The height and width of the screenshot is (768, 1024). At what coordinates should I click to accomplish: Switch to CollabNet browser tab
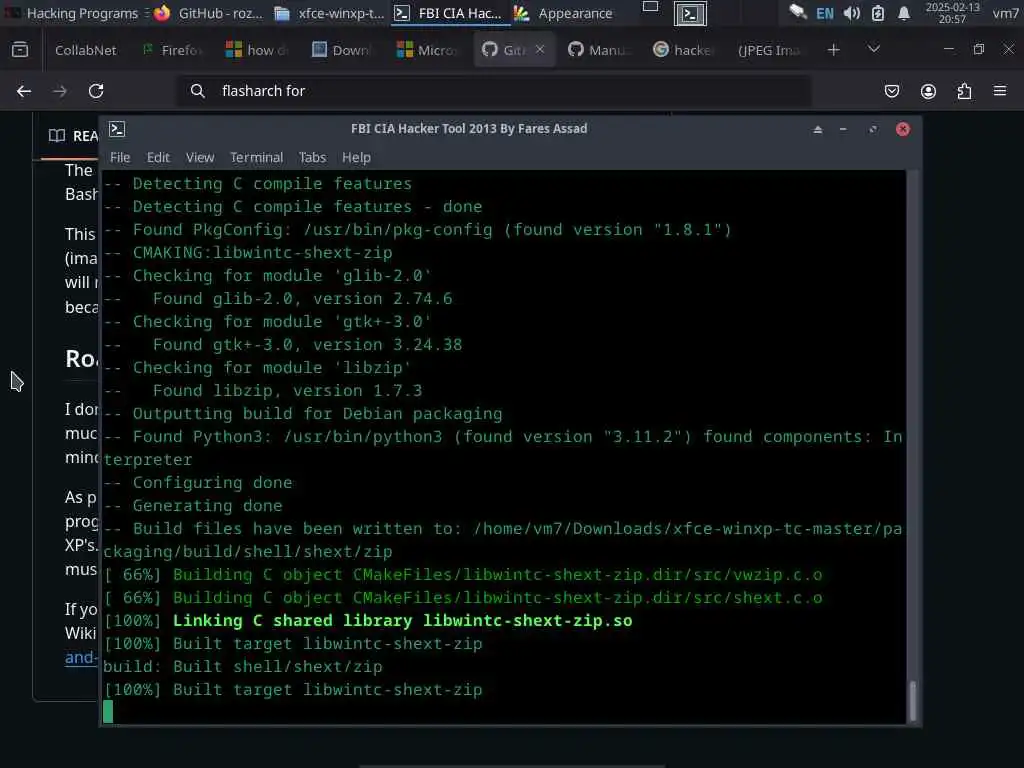pos(86,50)
